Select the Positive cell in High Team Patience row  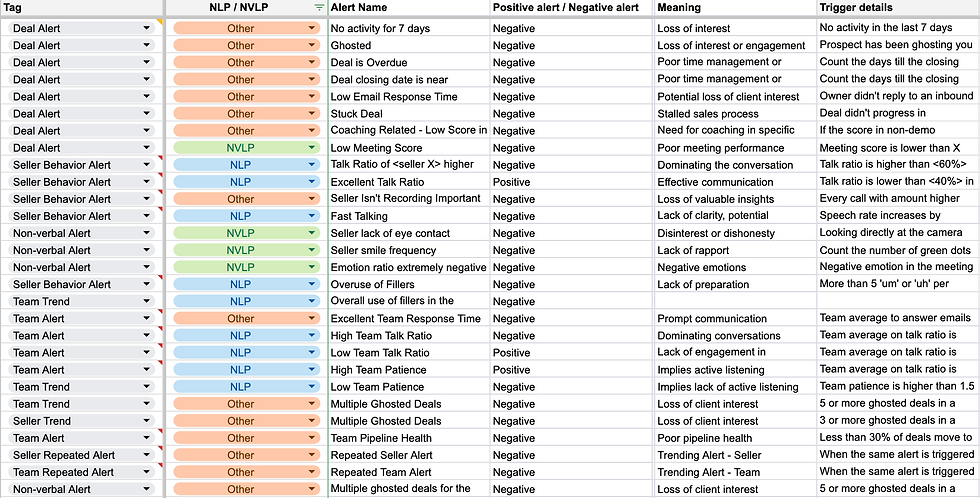pos(570,370)
